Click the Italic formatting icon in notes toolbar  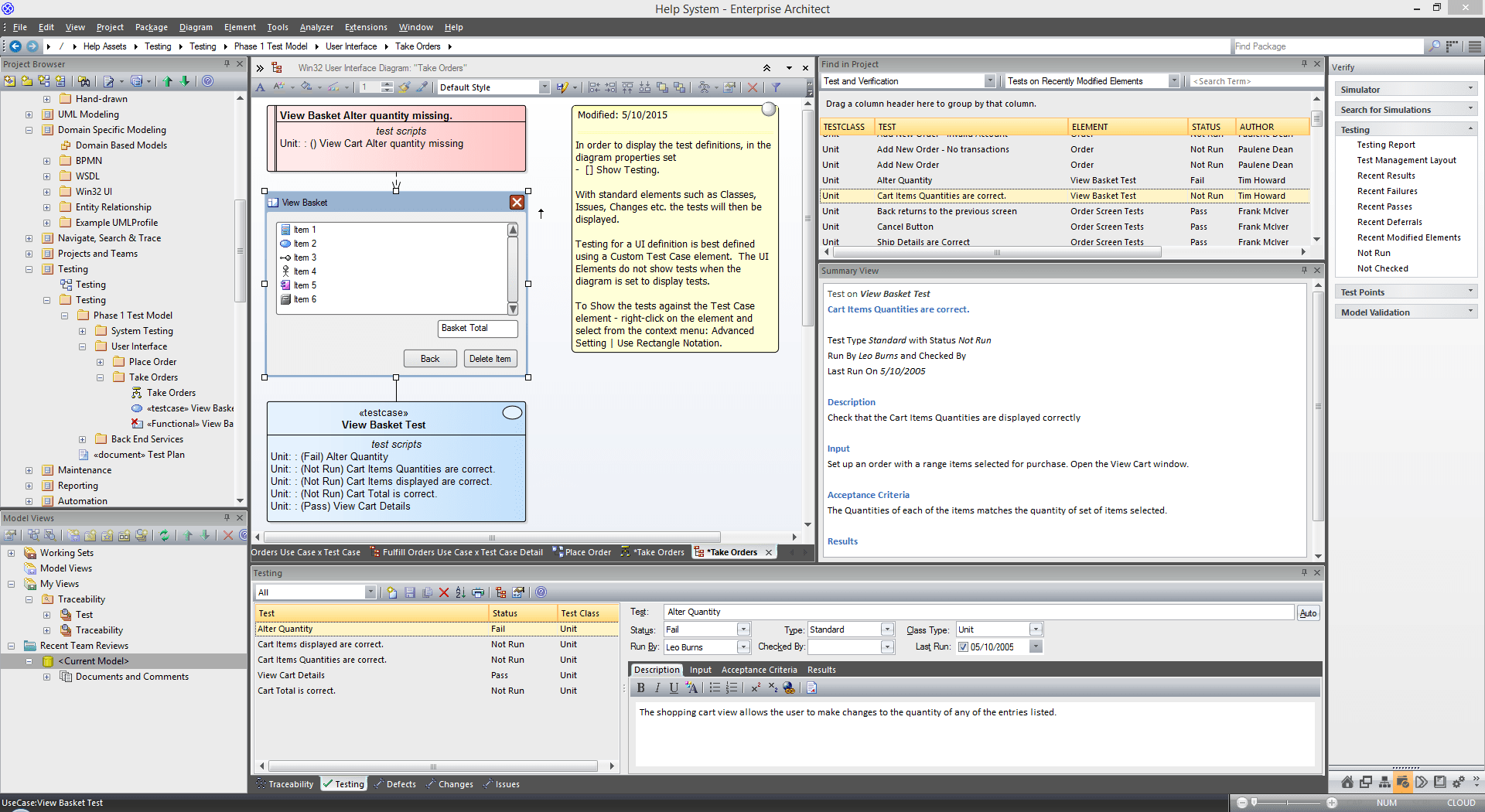pyautogui.click(x=657, y=687)
